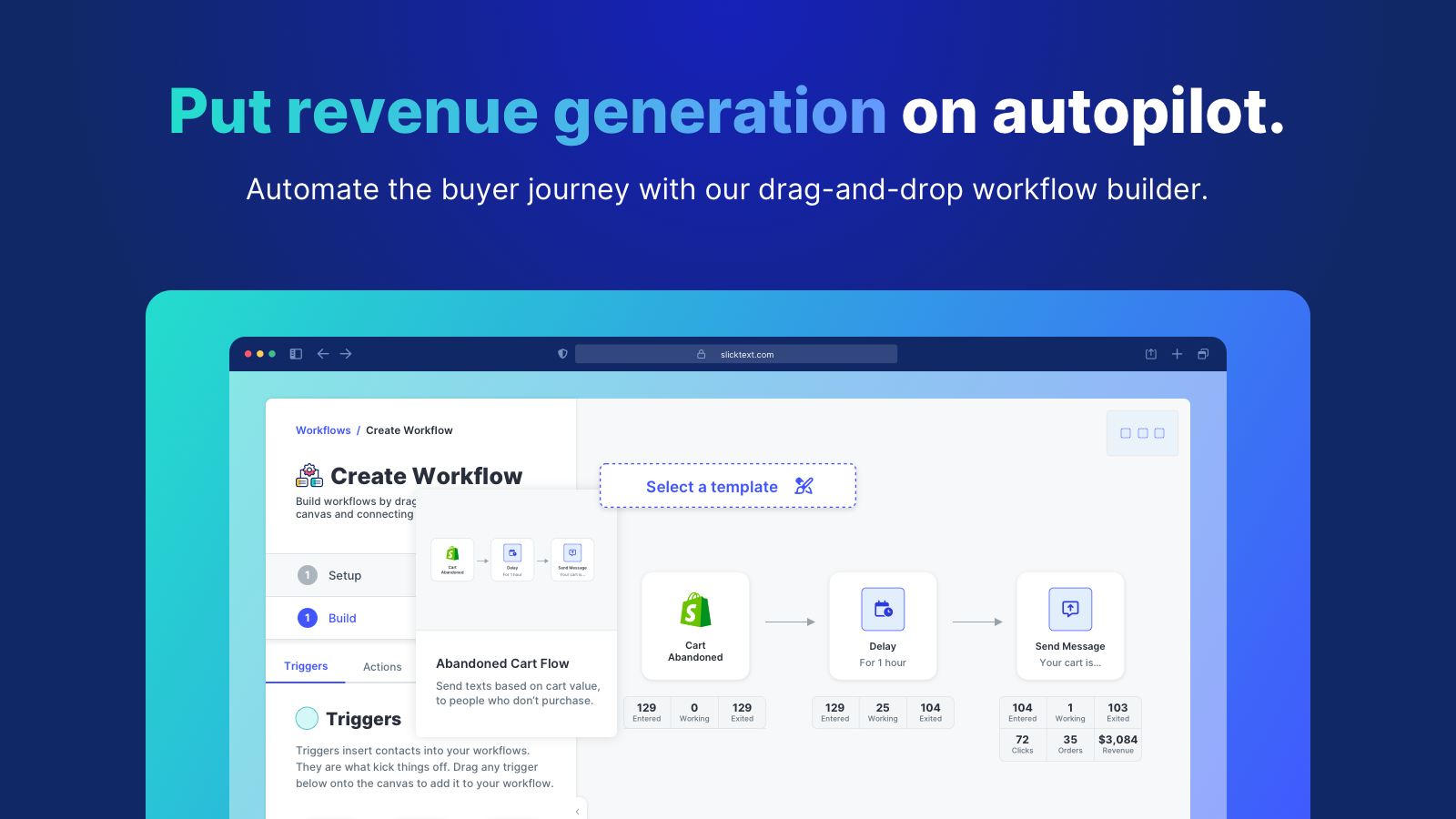Click the blue number badge next to Build
Image resolution: width=1456 pixels, height=819 pixels.
tap(308, 618)
